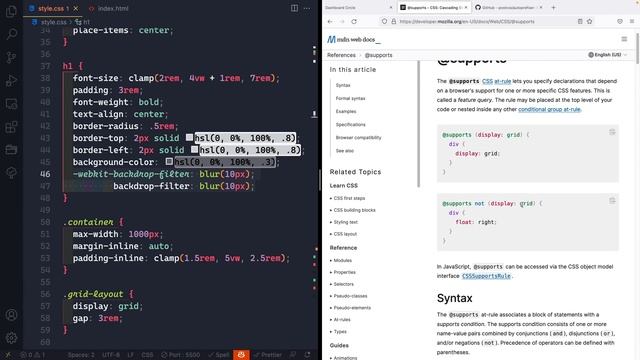This screenshot has height=360, width=640.
Task: Open the Explorer view in the activity bar
Action: click(x=11, y=11)
